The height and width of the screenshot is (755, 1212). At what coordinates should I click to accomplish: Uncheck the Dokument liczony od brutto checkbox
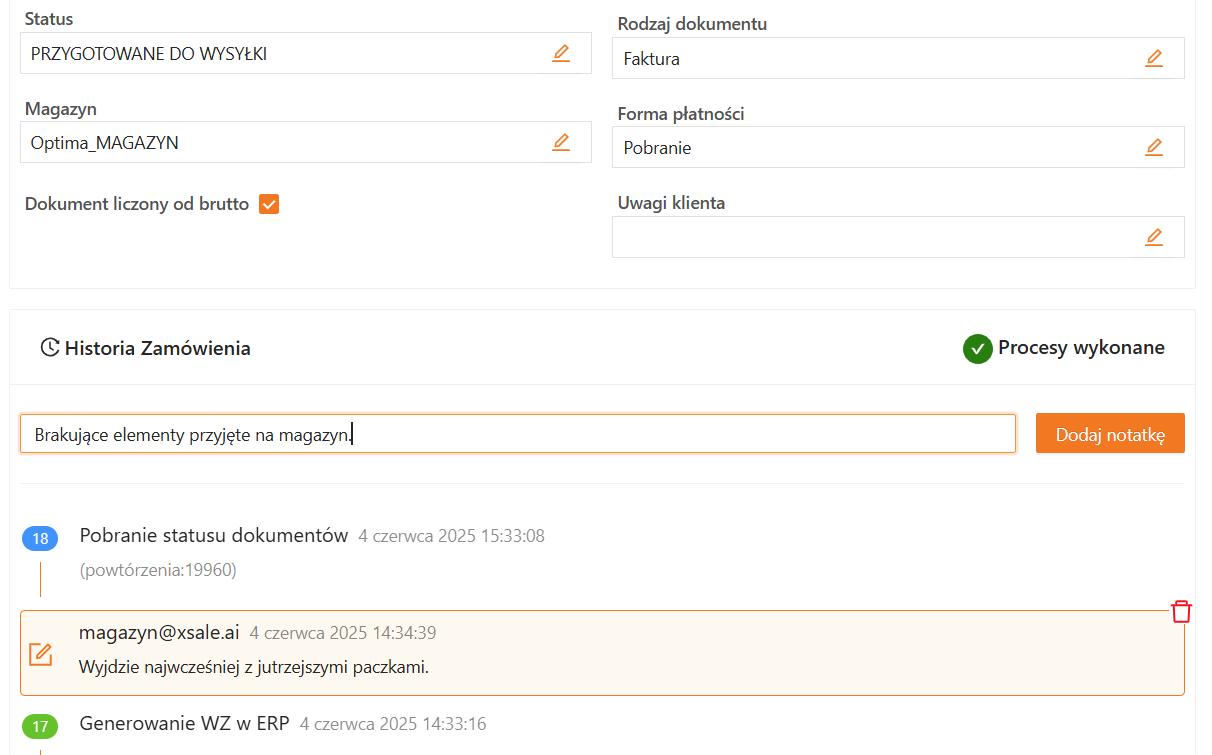point(269,204)
